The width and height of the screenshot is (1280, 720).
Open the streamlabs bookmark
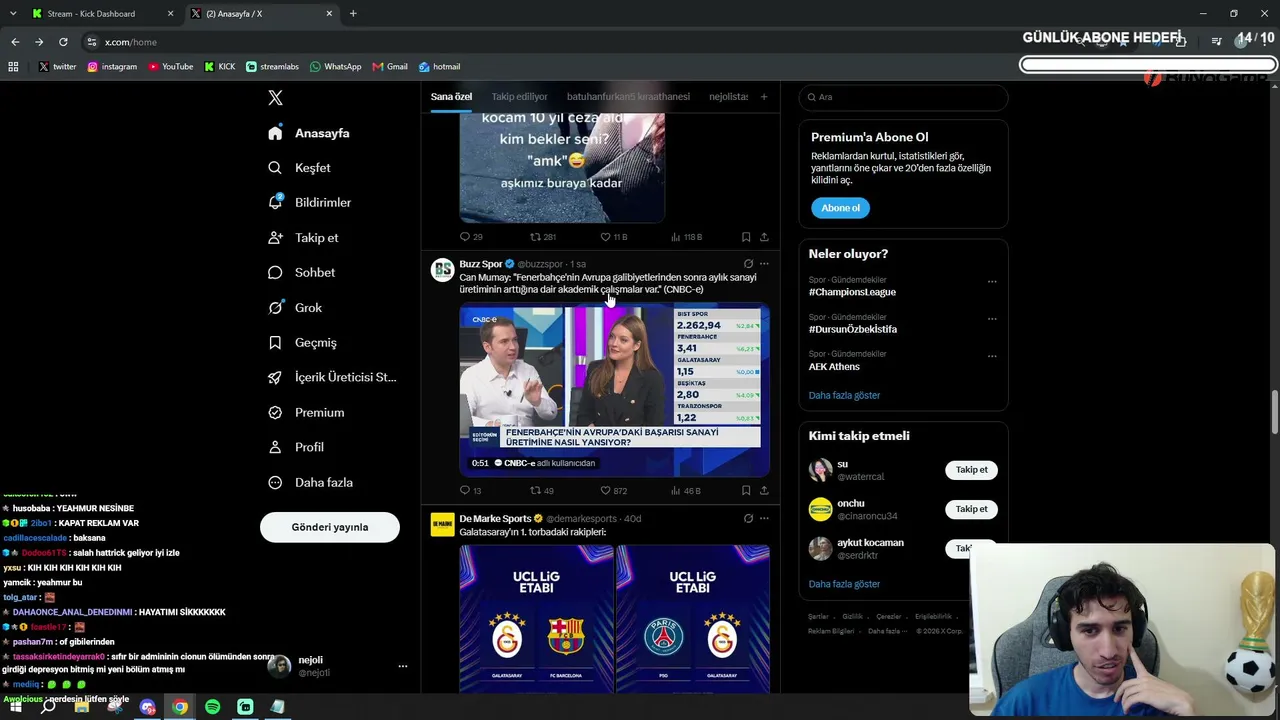pyautogui.click(x=271, y=67)
